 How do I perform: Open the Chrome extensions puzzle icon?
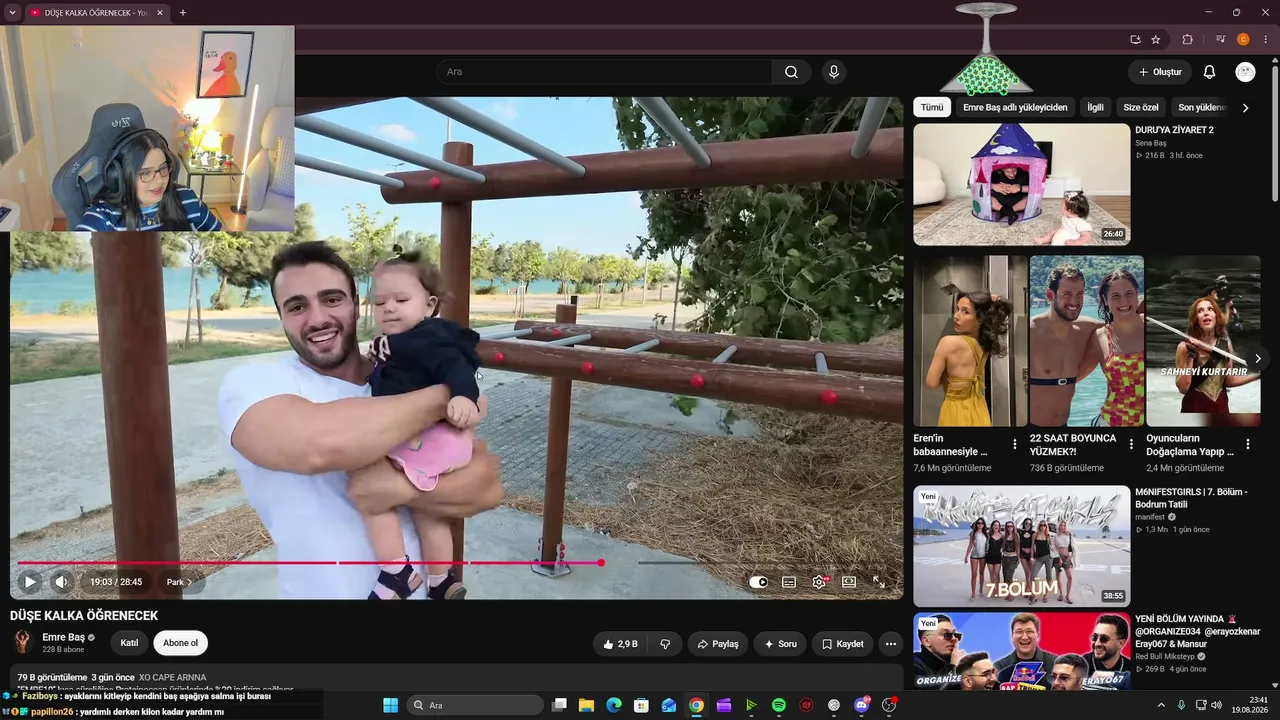[x=1188, y=40]
